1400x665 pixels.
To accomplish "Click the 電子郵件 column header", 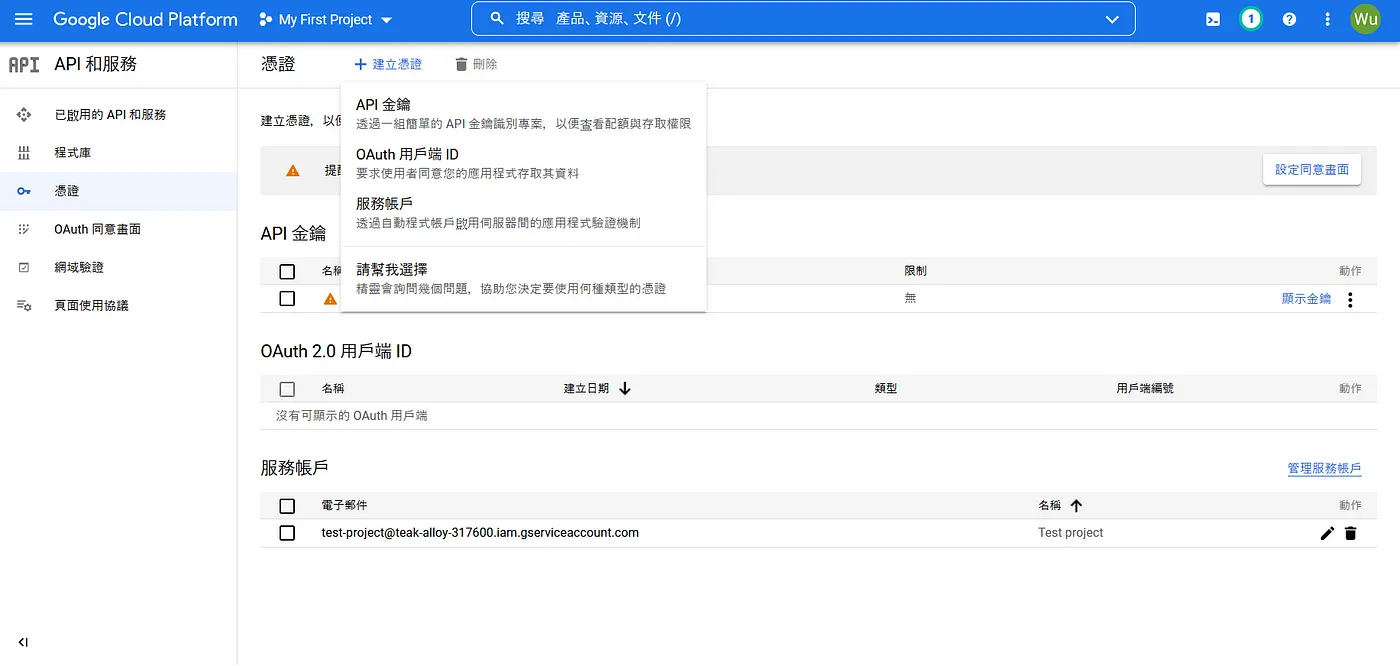I will click(x=344, y=505).
